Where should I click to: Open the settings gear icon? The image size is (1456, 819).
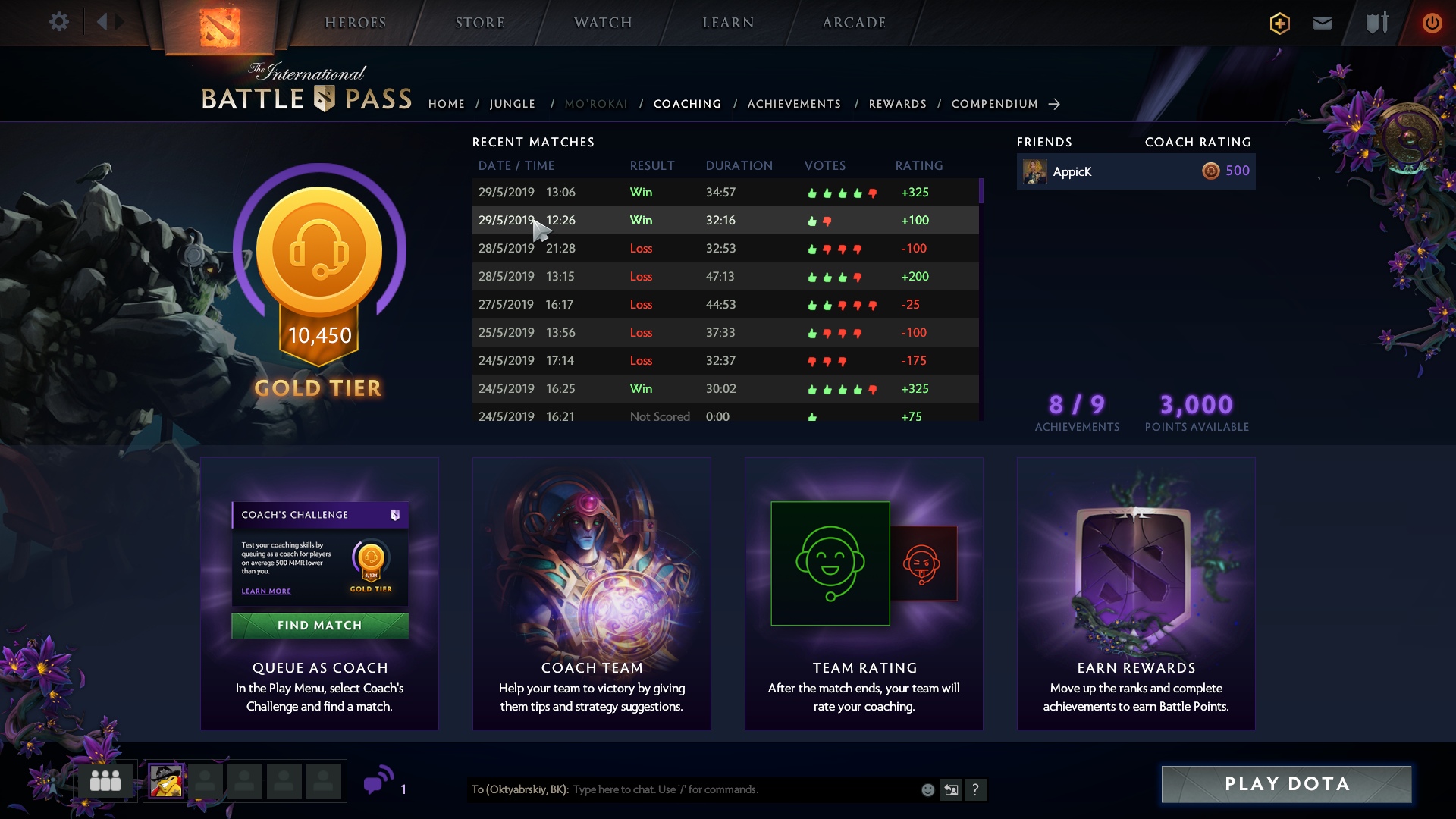(x=58, y=22)
